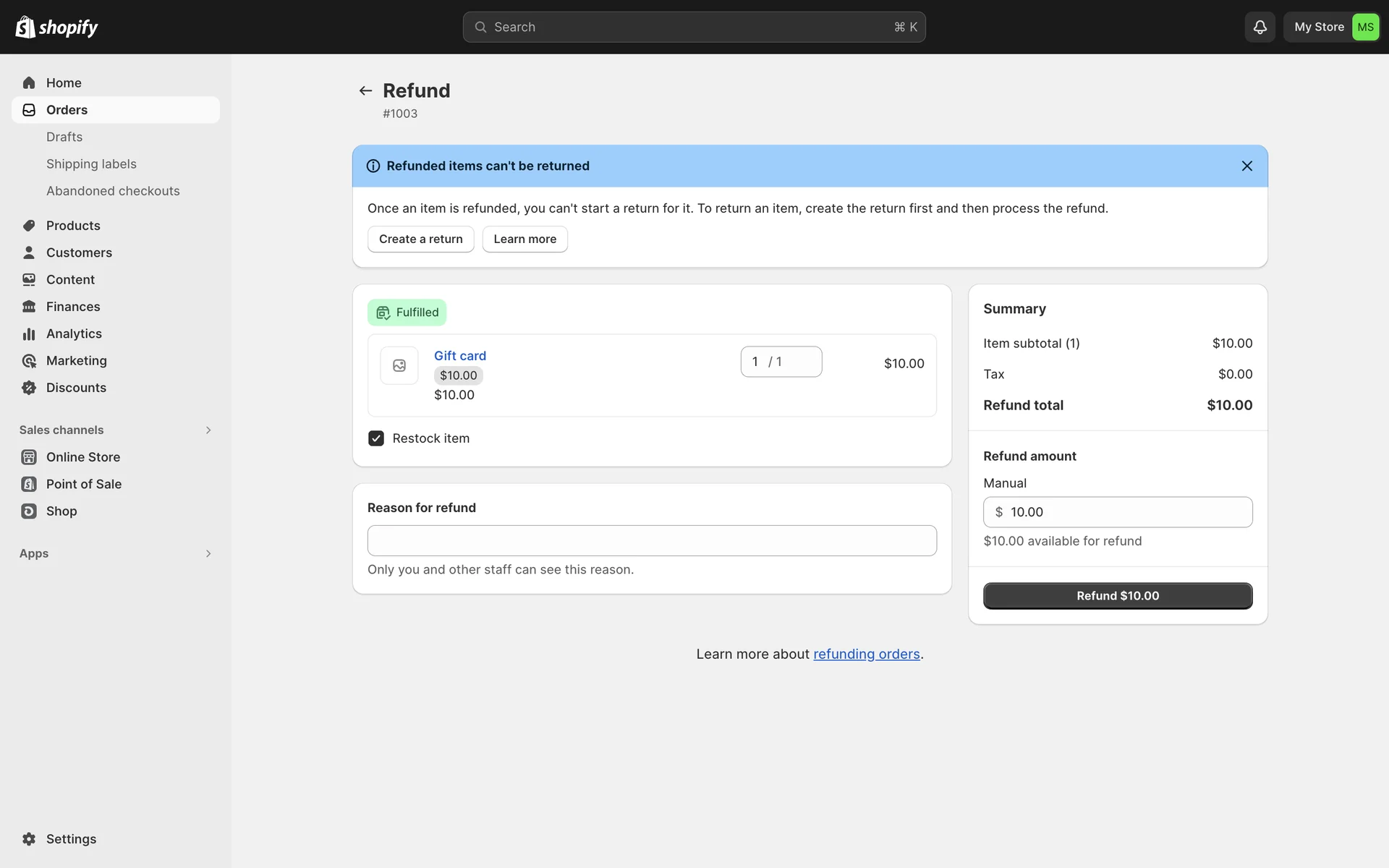Dismiss the refunded items info banner
This screenshot has width=1389, height=868.
click(1246, 166)
